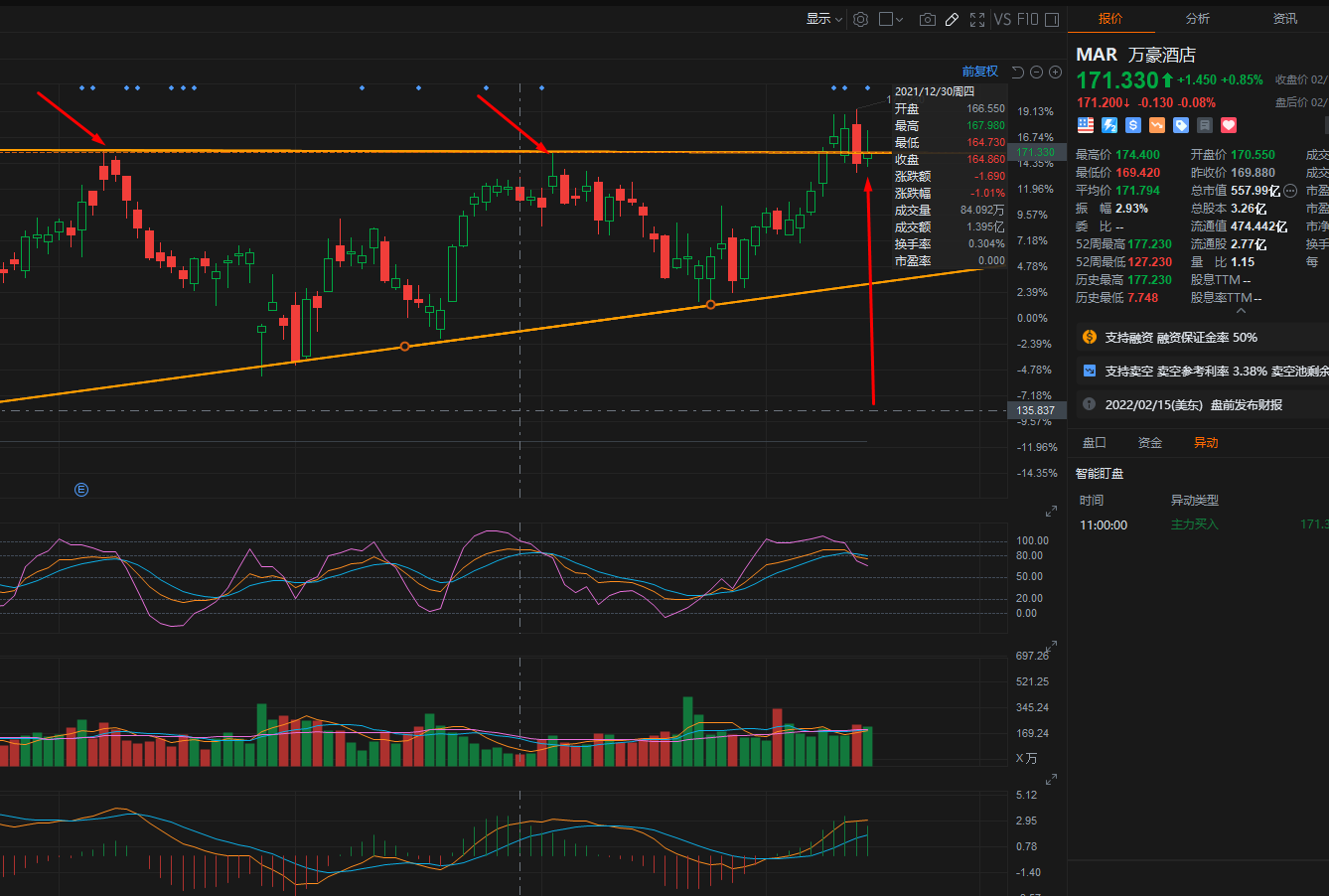The width and height of the screenshot is (1329, 896).
Task: Switch to the 报价 tab
Action: (x=1110, y=19)
